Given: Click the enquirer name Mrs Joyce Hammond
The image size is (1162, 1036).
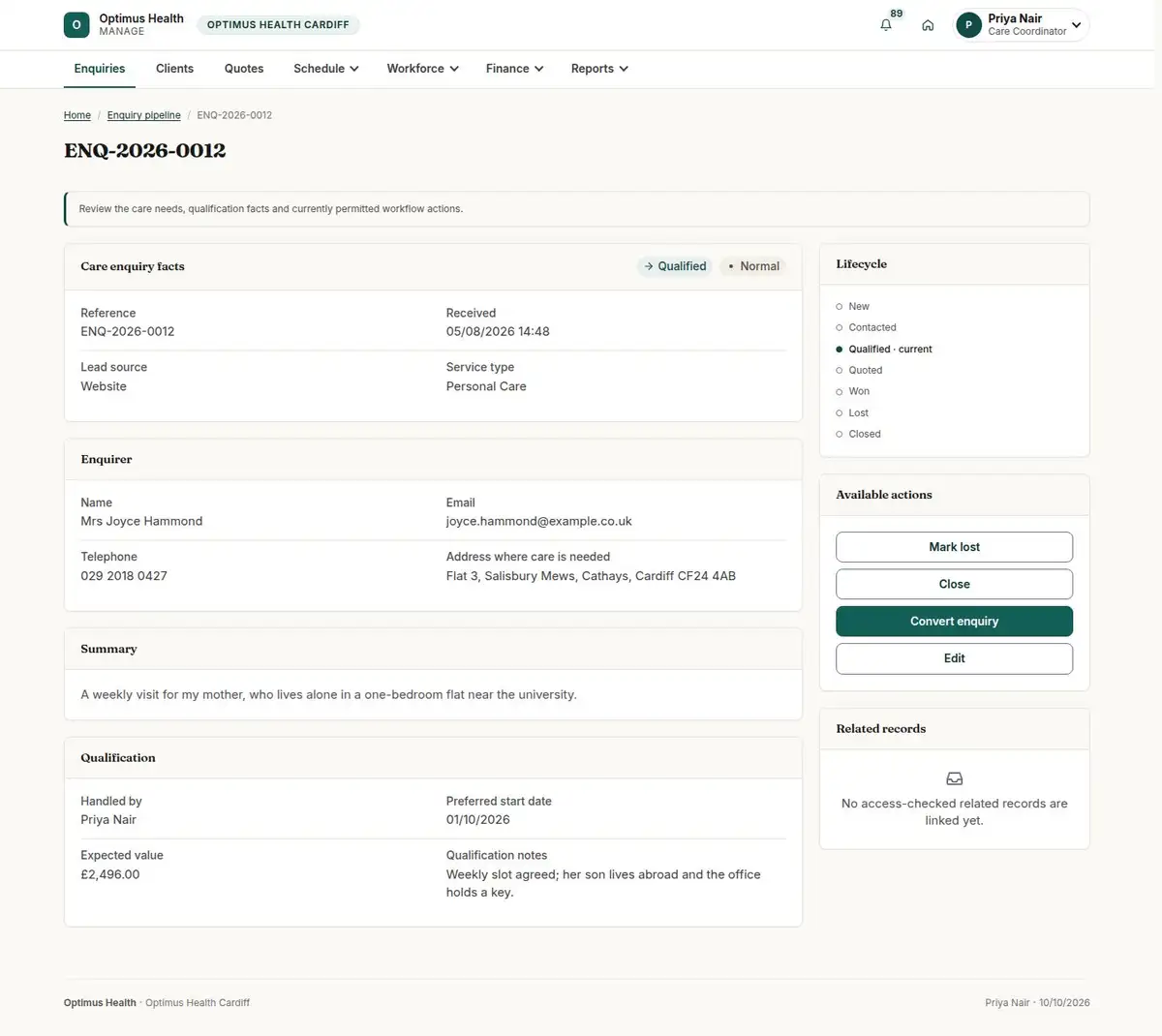Looking at the screenshot, I should 141,521.
